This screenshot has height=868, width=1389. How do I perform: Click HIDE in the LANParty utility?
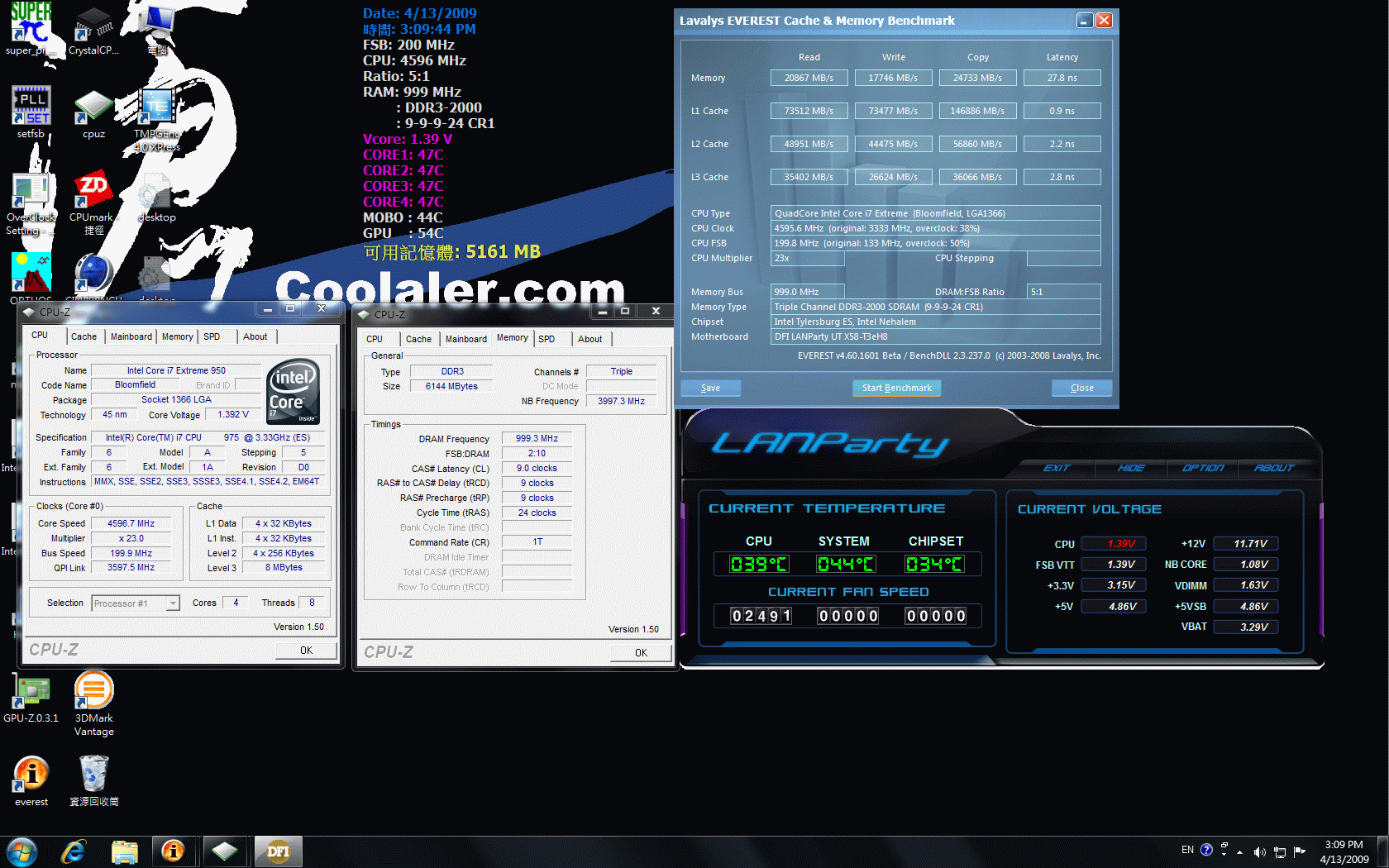point(1131,468)
